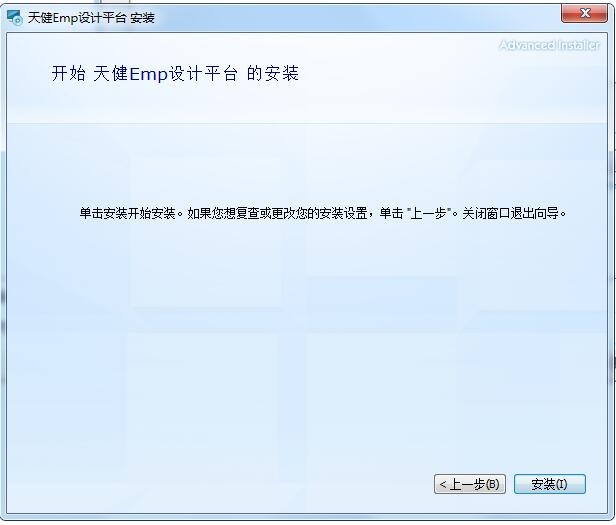Click the instruction sentence starting with 单击安装开始安装

tap(323, 213)
